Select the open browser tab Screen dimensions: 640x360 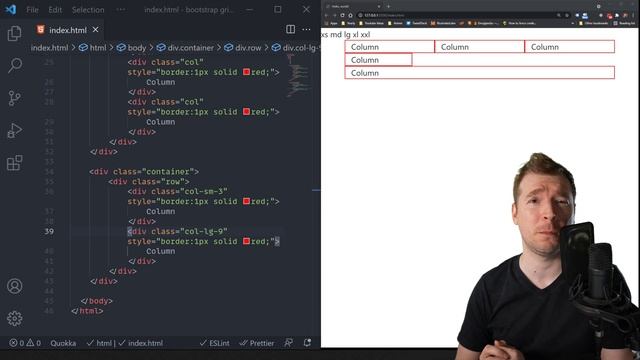(353, 6)
